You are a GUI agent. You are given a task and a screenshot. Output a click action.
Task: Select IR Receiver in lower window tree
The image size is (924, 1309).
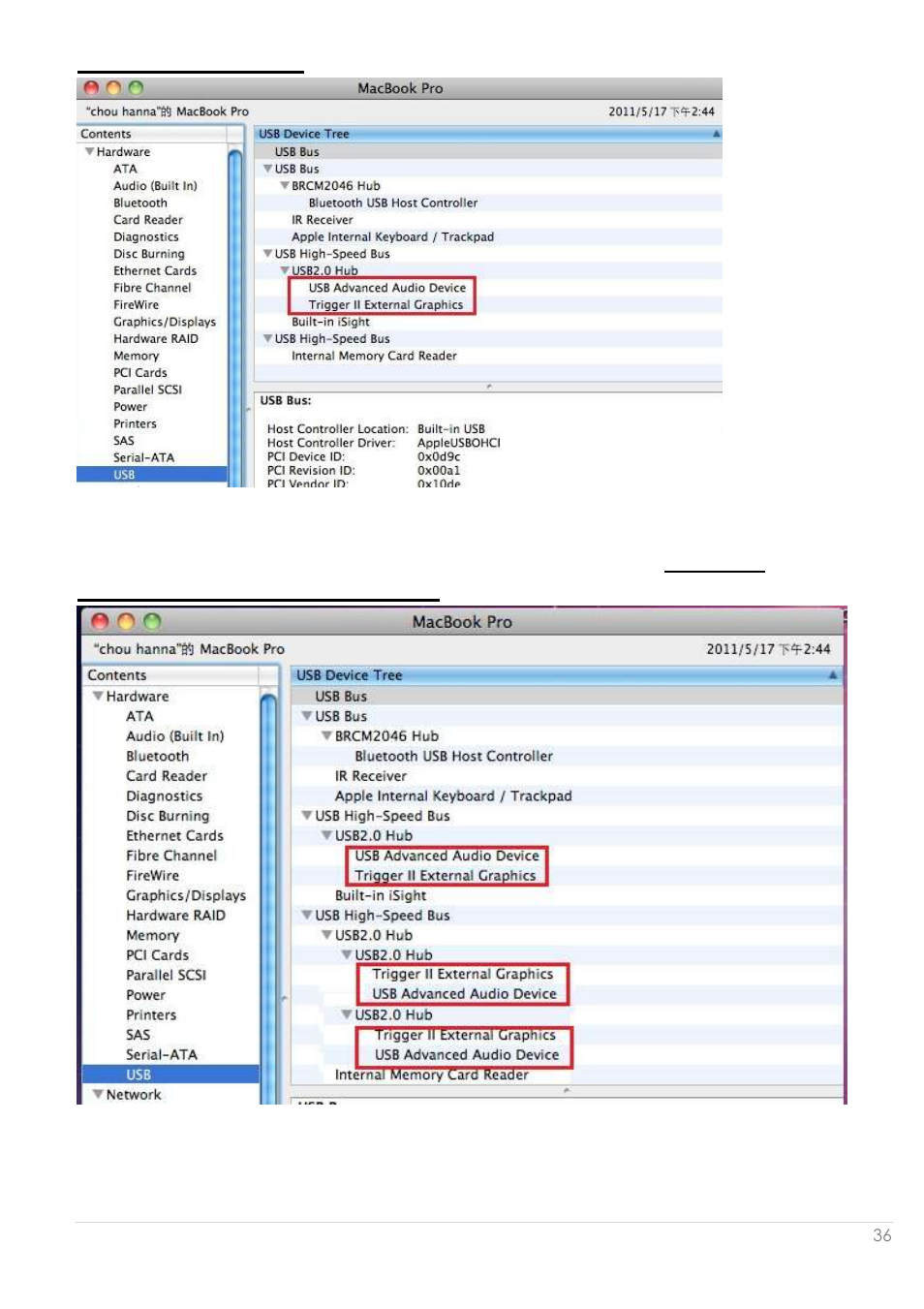[371, 776]
